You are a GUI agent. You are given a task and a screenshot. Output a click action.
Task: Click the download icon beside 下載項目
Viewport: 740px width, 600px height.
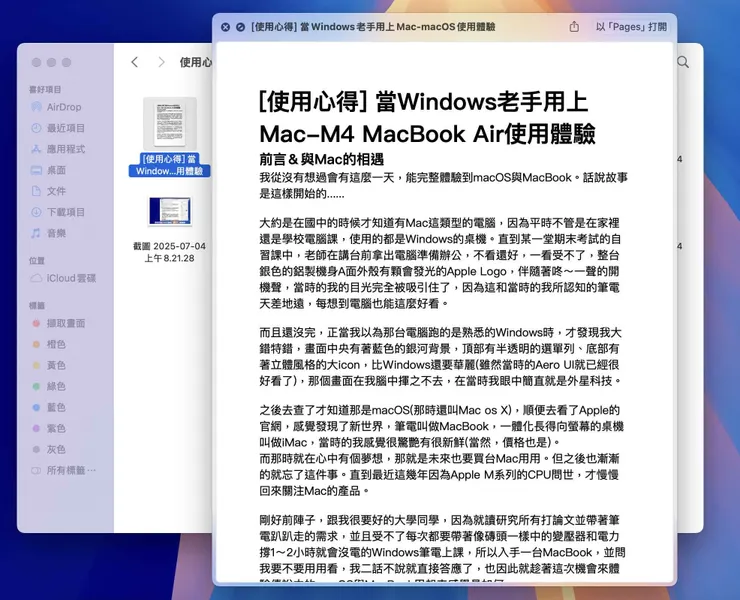point(36,212)
